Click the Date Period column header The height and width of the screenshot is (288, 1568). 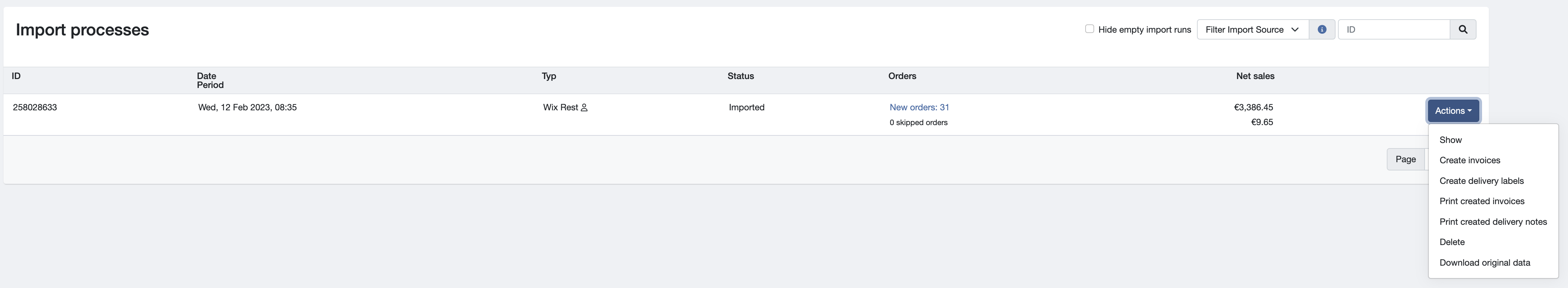coord(210,80)
